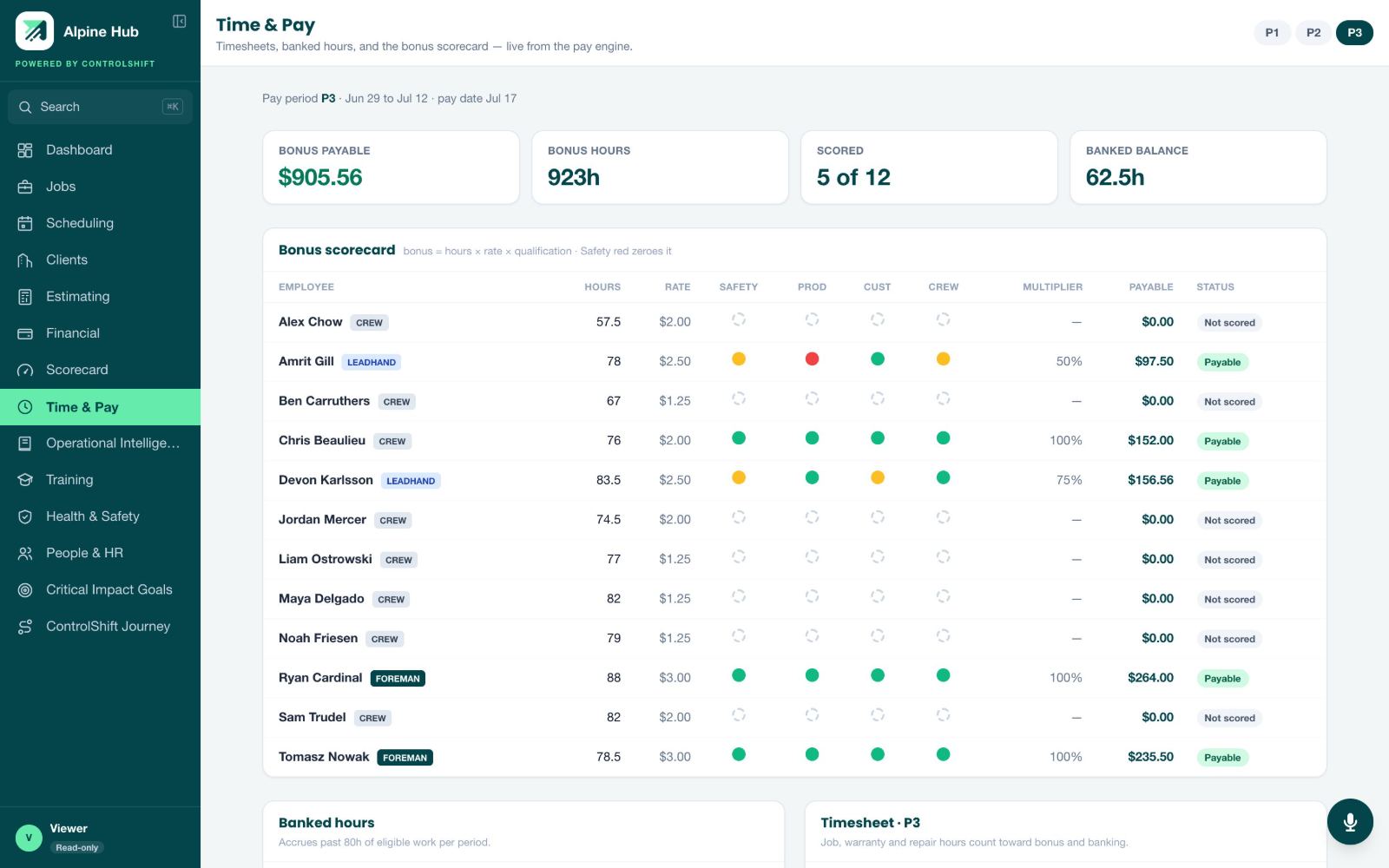Click the Bonus Hours 923h value
This screenshot has height=868, width=1389.
574,177
